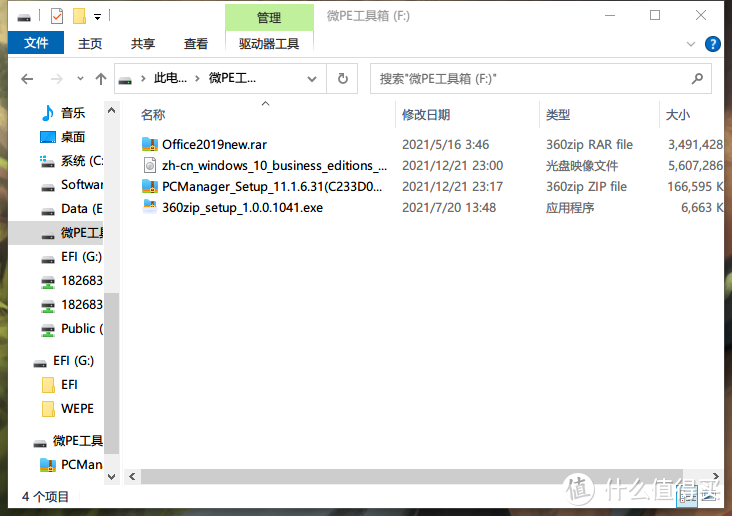Click the file list horizontal scrollbar
This screenshot has height=516, width=732.
point(412,476)
